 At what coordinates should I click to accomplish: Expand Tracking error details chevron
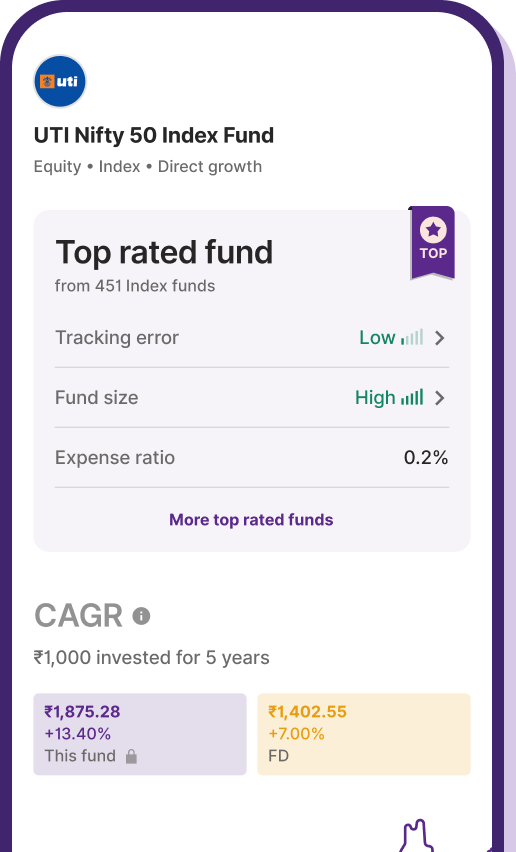(440, 338)
